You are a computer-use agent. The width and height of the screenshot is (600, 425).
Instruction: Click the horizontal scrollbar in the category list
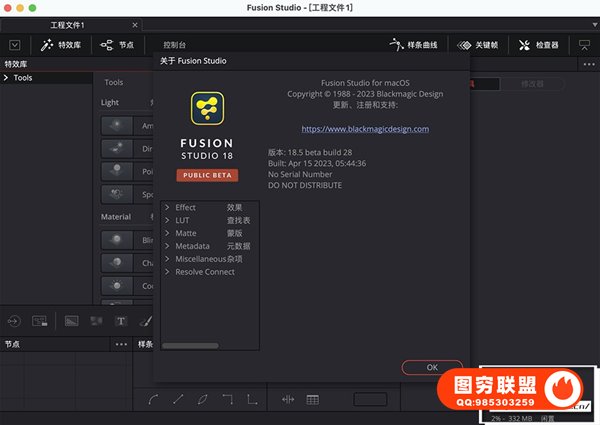(x=190, y=345)
